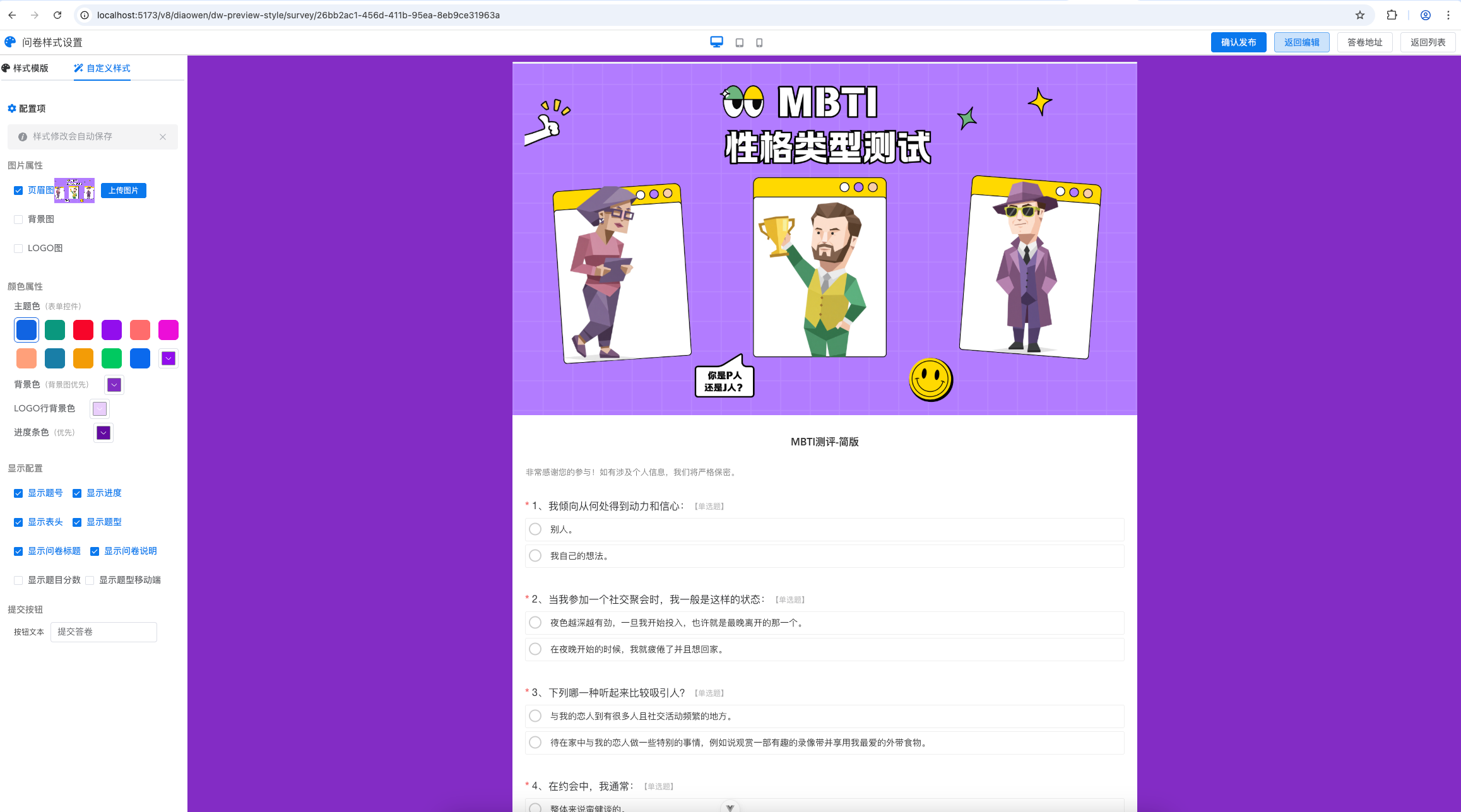Switch to the 样式模版 tab
The height and width of the screenshot is (812, 1461).
pyautogui.click(x=25, y=68)
